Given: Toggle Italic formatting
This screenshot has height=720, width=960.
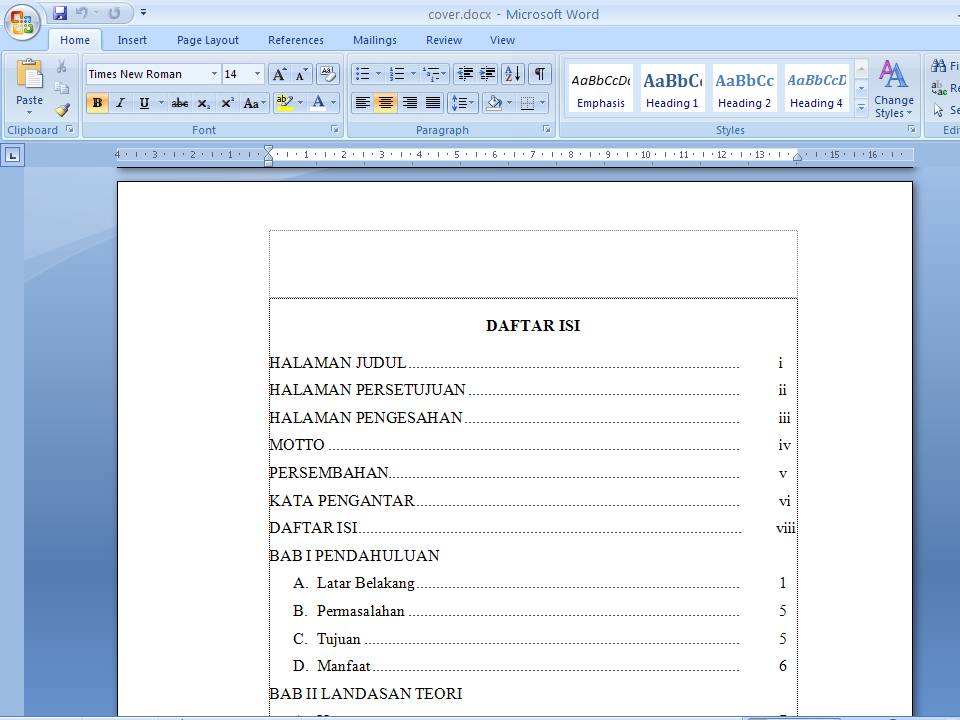Looking at the screenshot, I should pyautogui.click(x=121, y=103).
